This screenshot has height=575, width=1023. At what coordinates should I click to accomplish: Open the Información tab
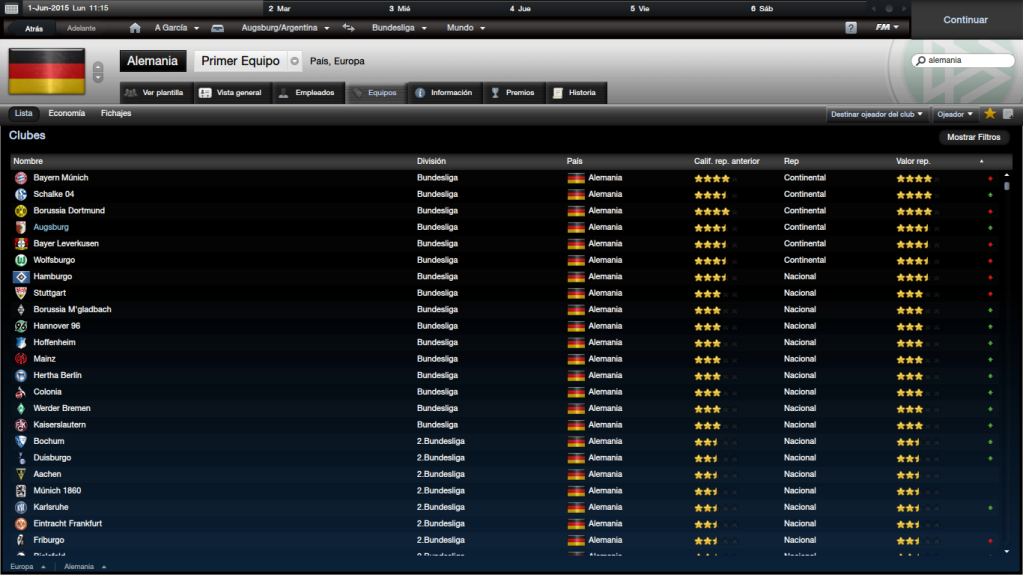click(445, 93)
